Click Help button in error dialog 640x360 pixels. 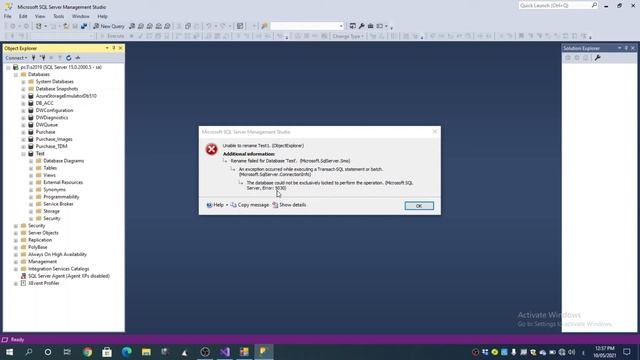tap(215, 205)
